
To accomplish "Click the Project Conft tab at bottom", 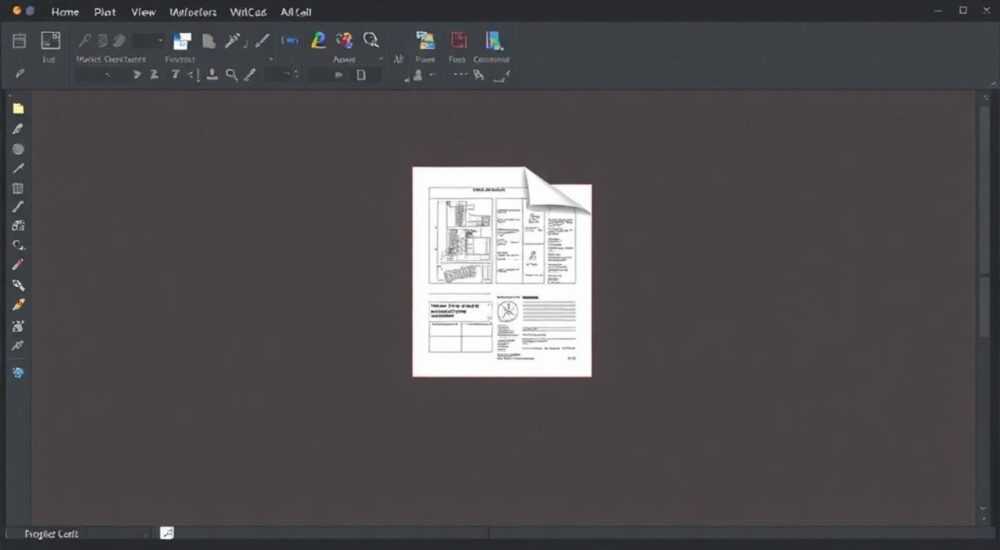I will 51,533.
